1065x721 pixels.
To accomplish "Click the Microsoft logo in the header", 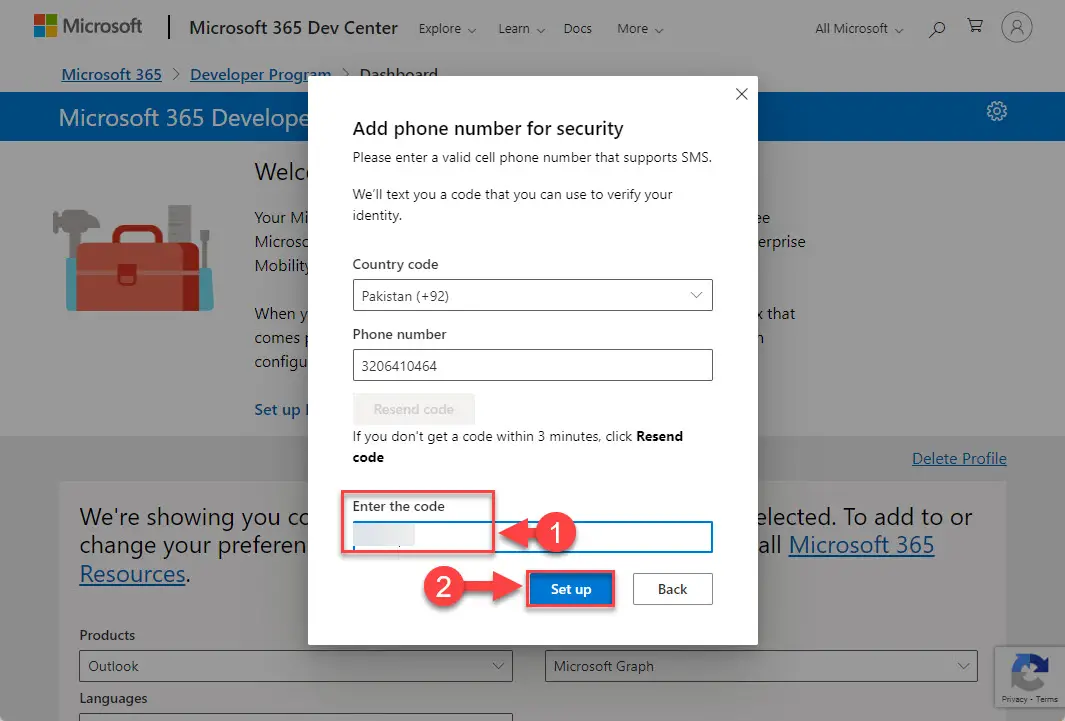I will [88, 25].
